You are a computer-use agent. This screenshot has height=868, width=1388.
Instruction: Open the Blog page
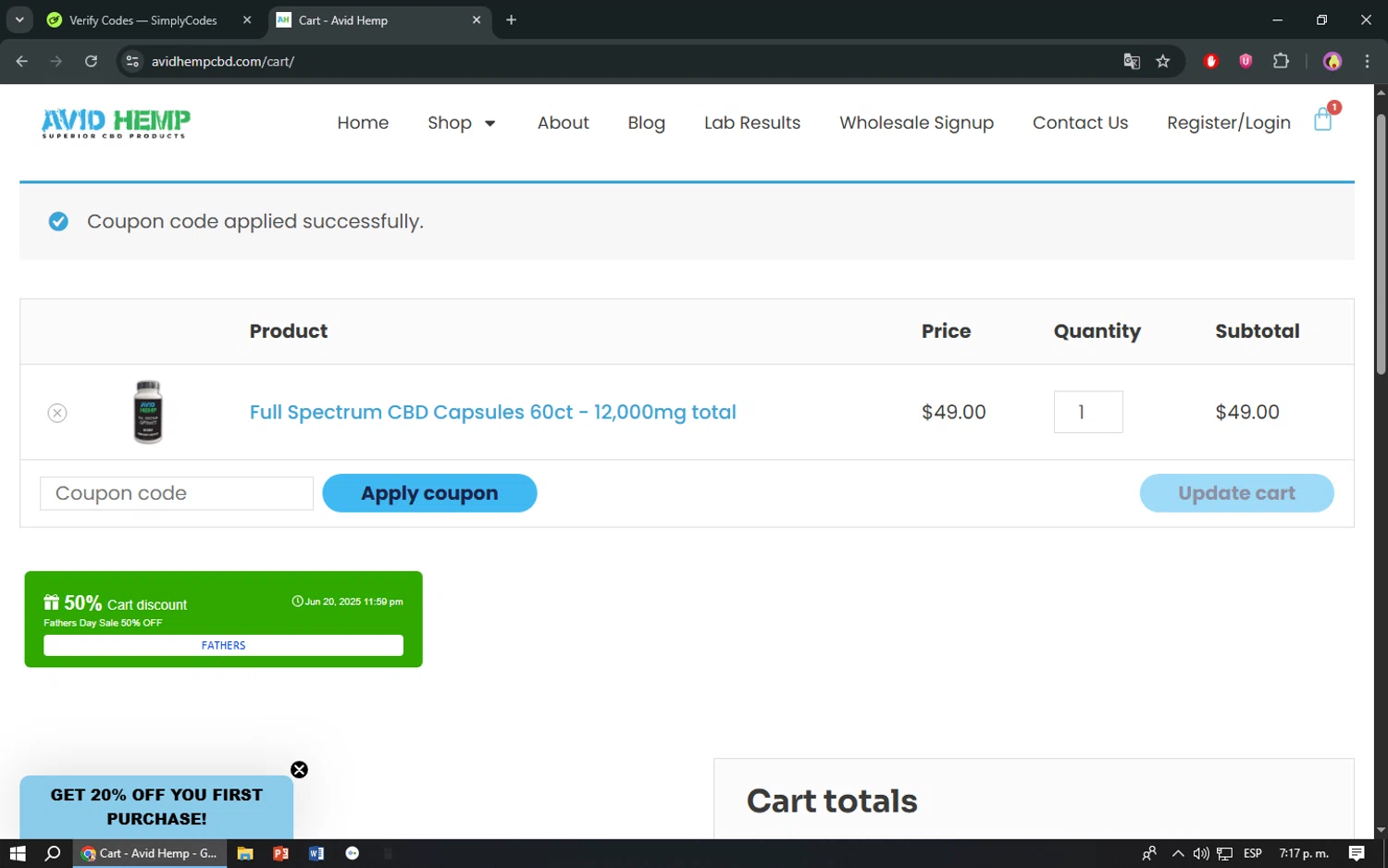646,122
